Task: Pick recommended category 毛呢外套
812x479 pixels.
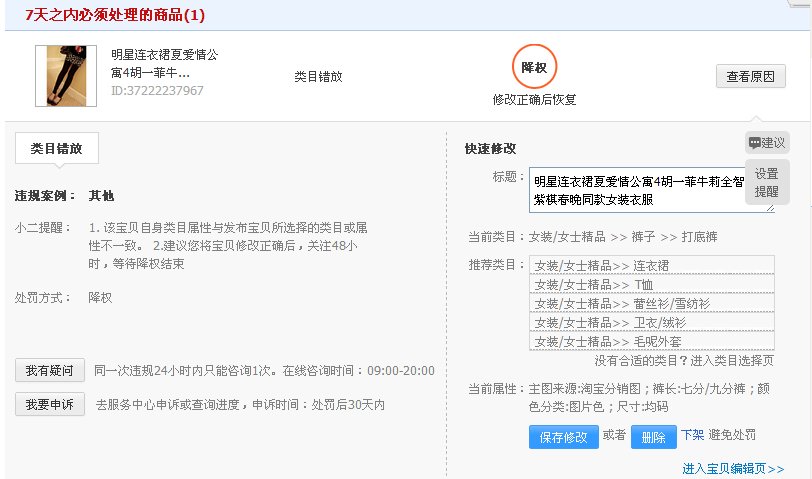Action: [x=651, y=341]
